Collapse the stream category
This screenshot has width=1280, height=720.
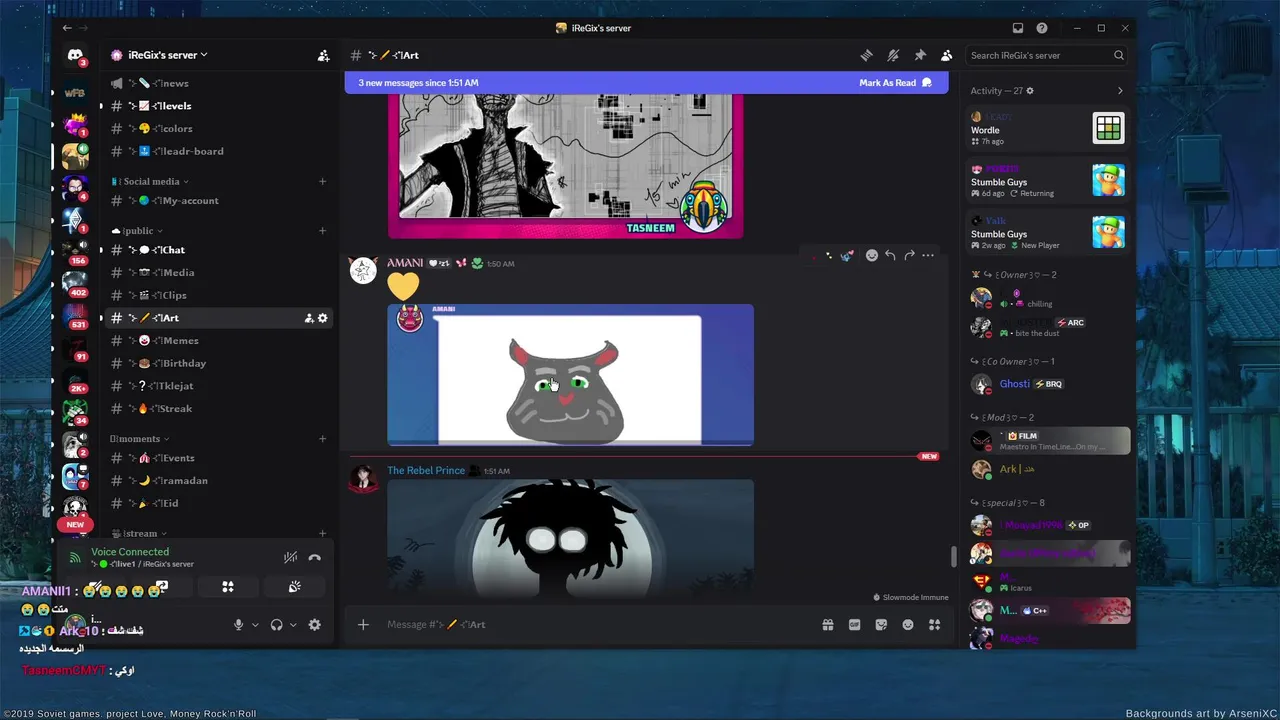coord(139,534)
